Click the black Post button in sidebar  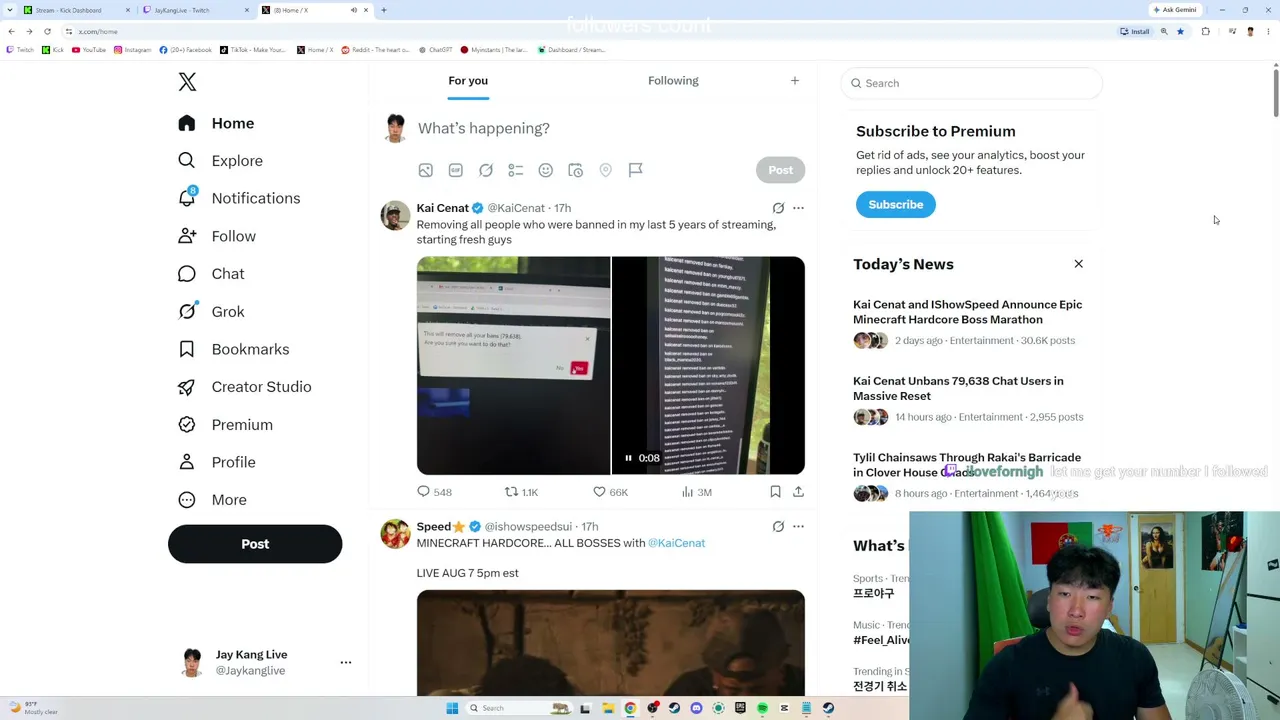(x=255, y=544)
